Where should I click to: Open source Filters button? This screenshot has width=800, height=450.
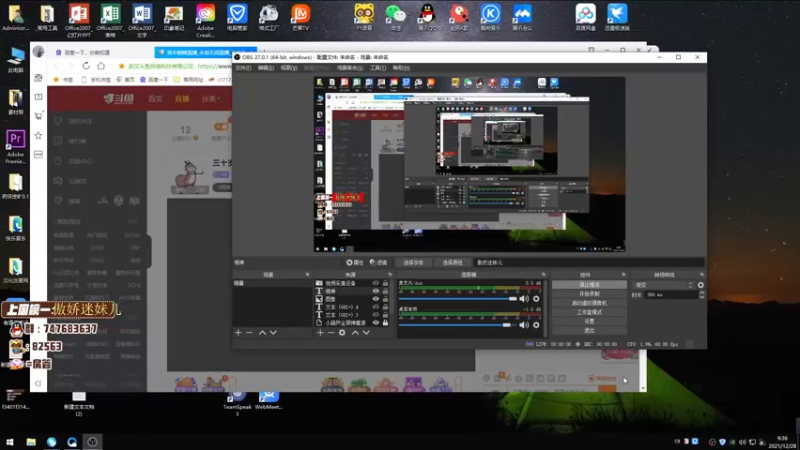379,263
